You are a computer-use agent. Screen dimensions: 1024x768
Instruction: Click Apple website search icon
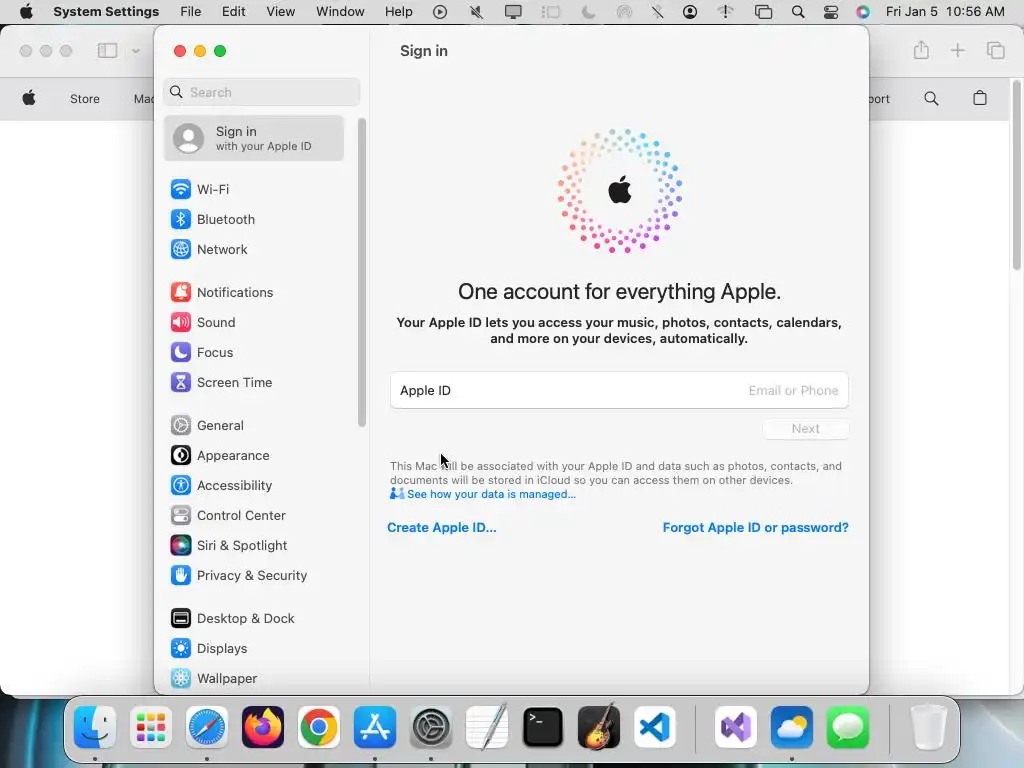click(931, 99)
